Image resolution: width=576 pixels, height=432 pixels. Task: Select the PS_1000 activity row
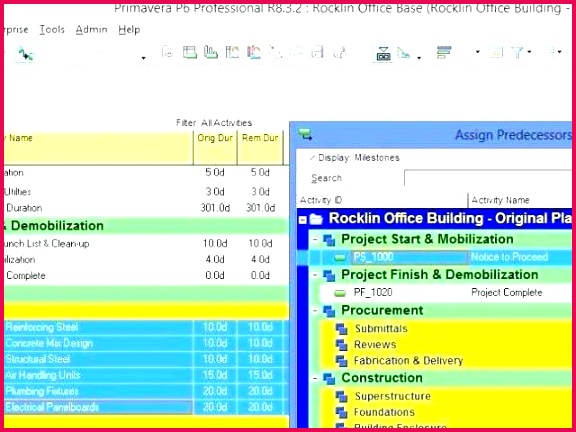(434, 257)
